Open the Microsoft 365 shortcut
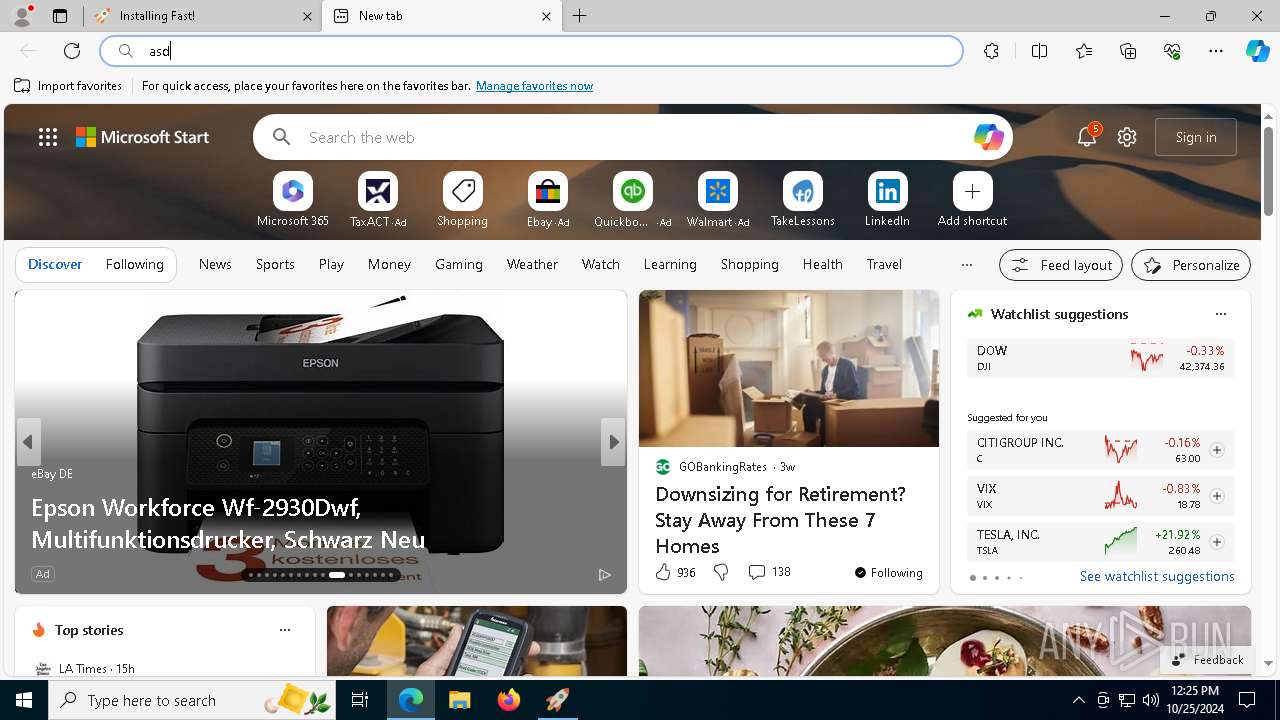1280x720 pixels. click(x=293, y=200)
